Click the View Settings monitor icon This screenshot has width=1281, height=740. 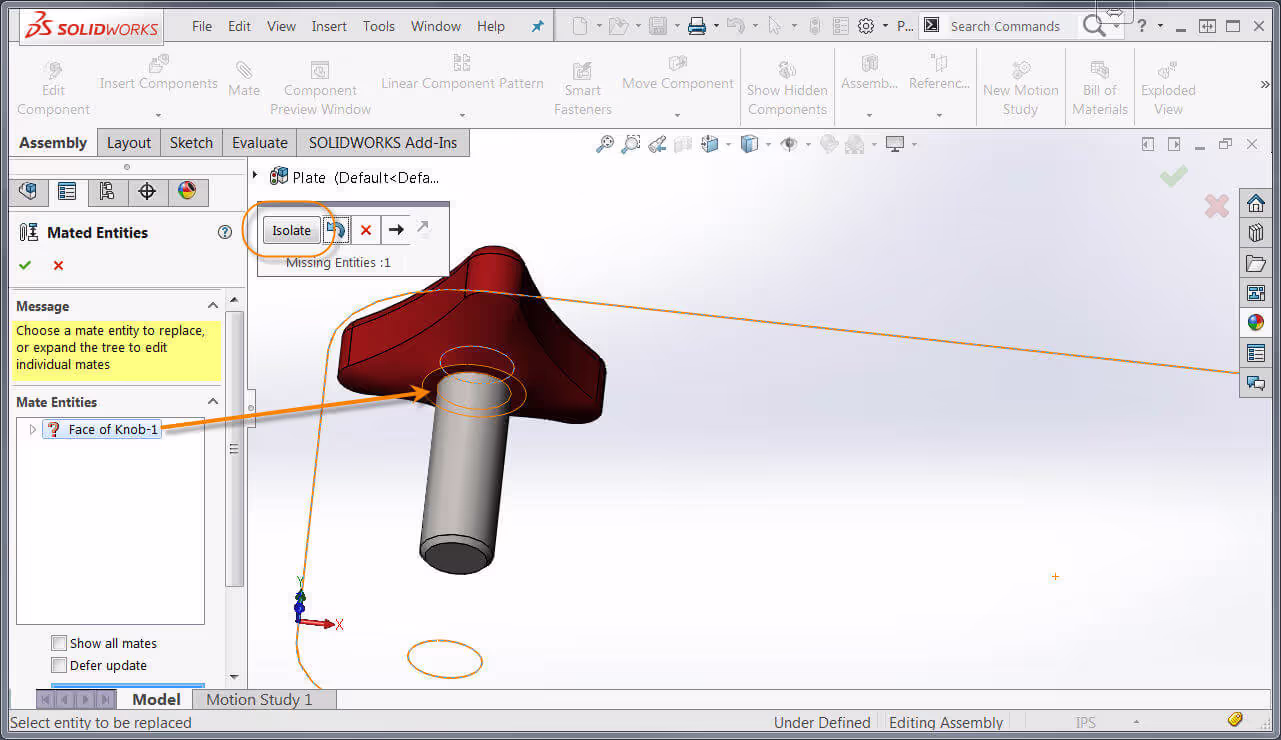pyautogui.click(x=894, y=144)
